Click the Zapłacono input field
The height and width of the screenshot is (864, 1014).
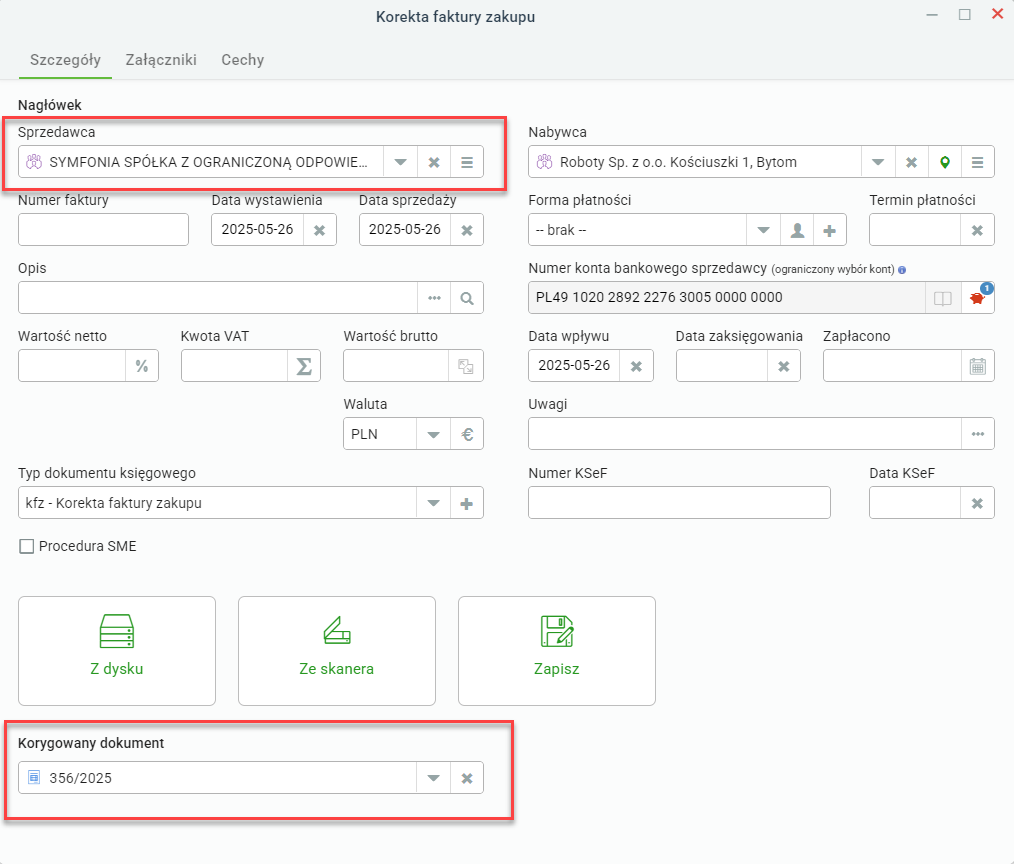point(892,366)
